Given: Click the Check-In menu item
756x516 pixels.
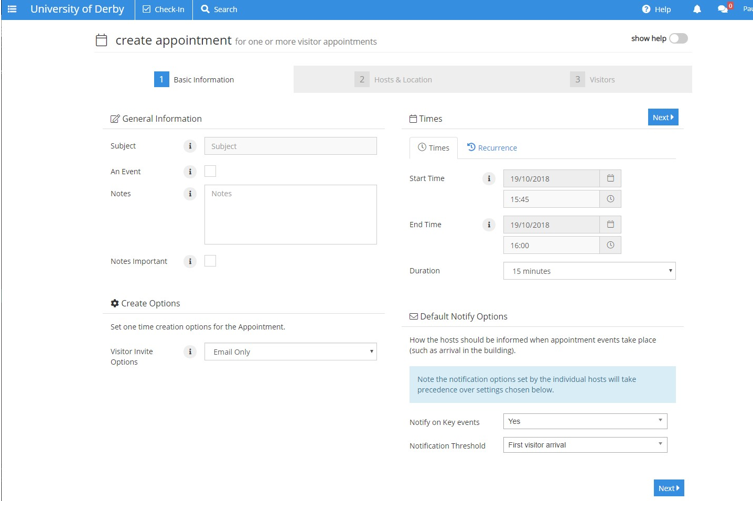Looking at the screenshot, I should (x=163, y=9).
